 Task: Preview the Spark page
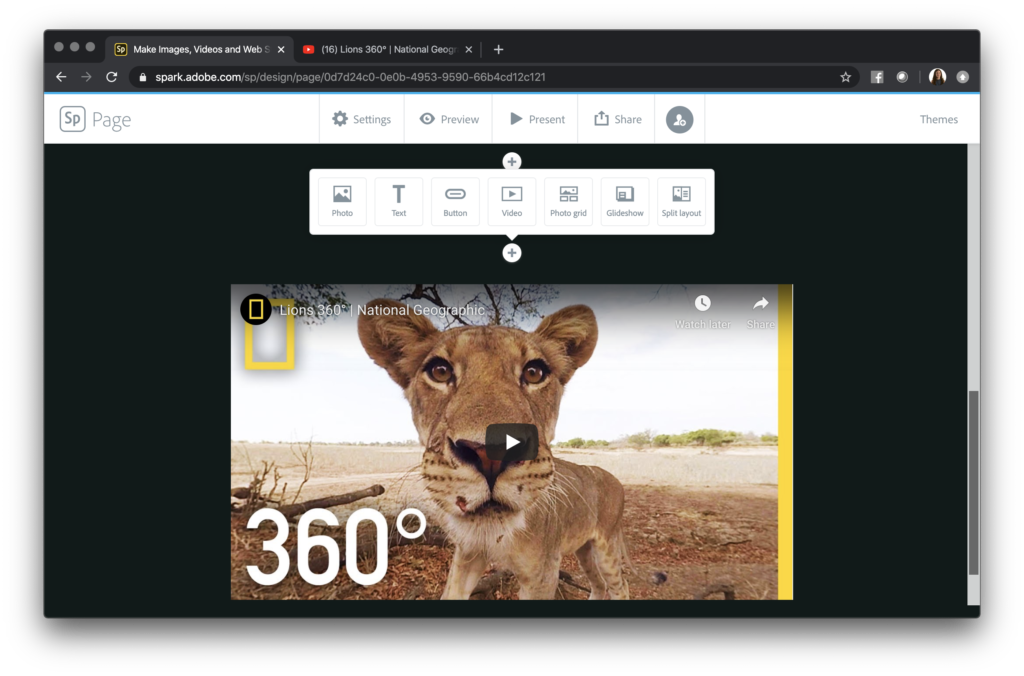coord(448,119)
